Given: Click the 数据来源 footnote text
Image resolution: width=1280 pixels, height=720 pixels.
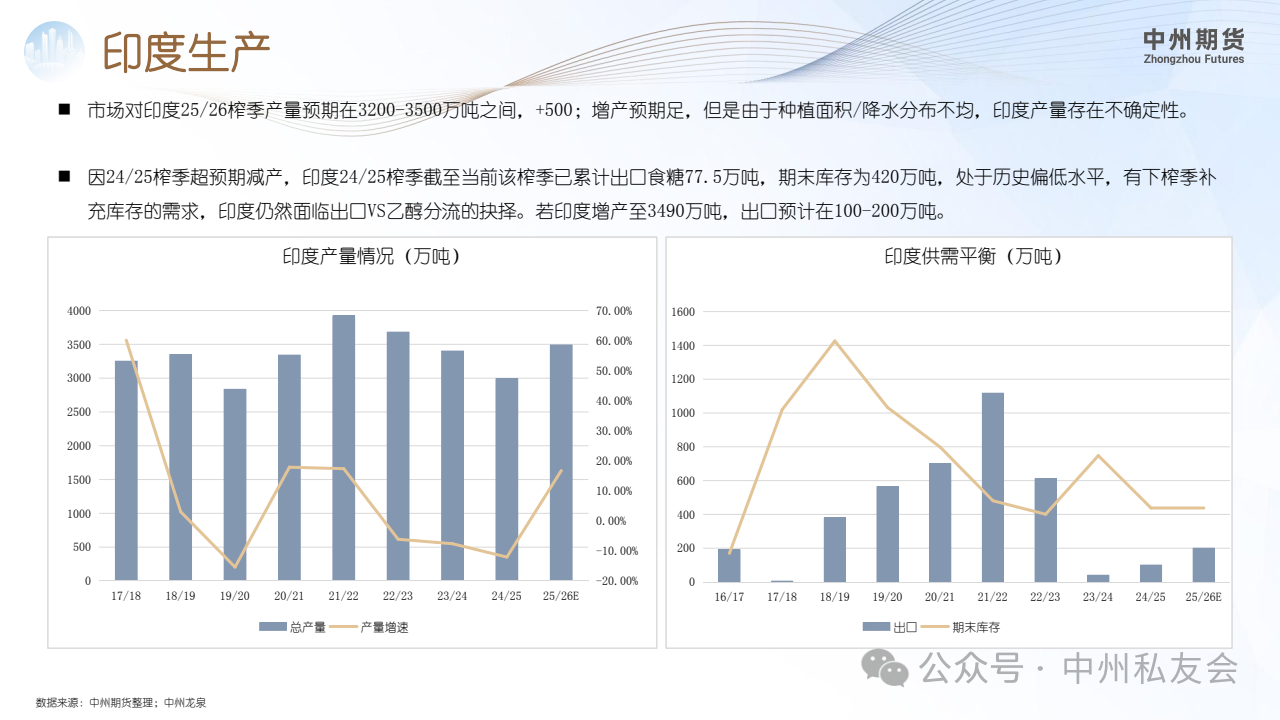Looking at the screenshot, I should click(x=120, y=703).
